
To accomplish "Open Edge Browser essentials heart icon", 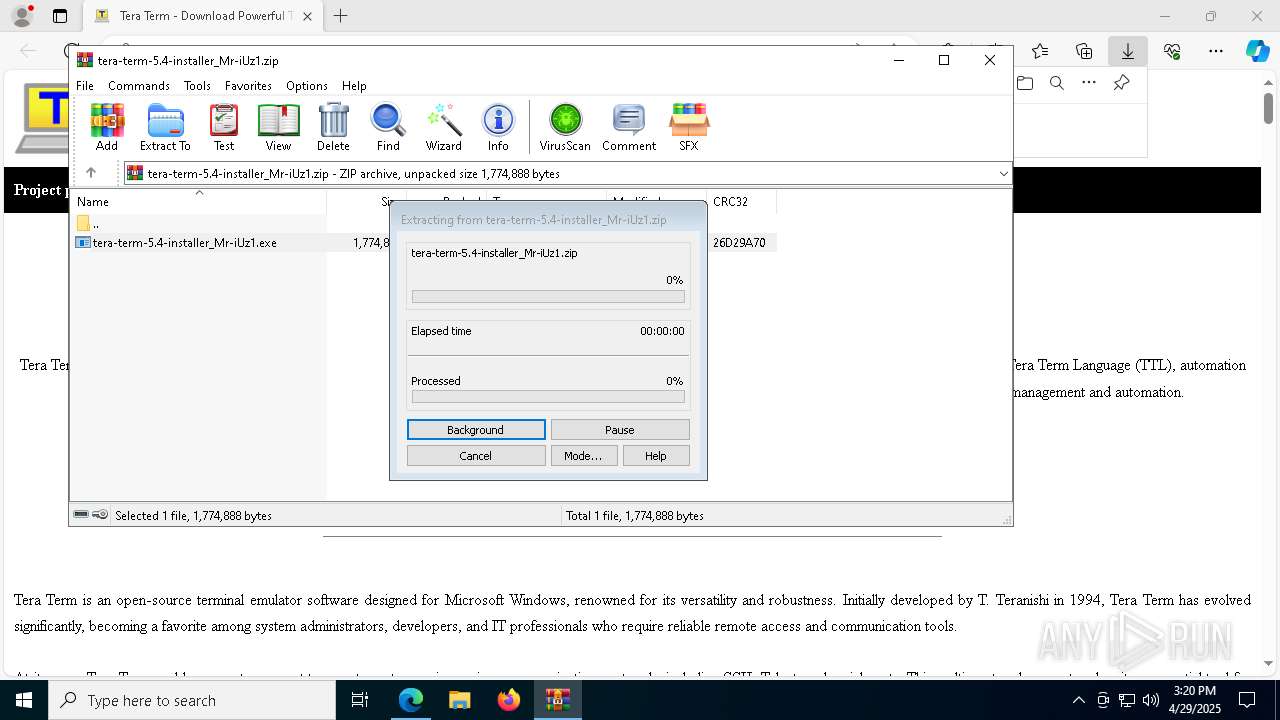I will (1172, 51).
